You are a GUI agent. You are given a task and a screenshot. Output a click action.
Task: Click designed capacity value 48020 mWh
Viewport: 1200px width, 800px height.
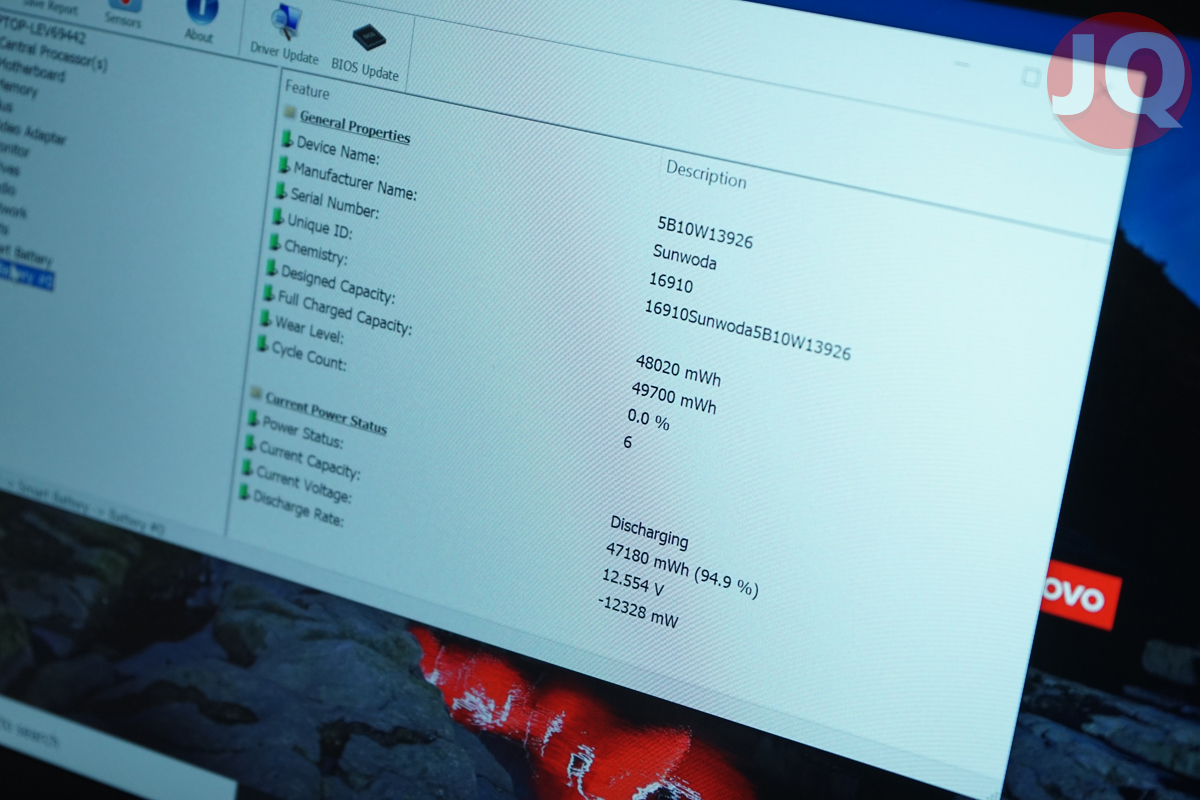(677, 370)
